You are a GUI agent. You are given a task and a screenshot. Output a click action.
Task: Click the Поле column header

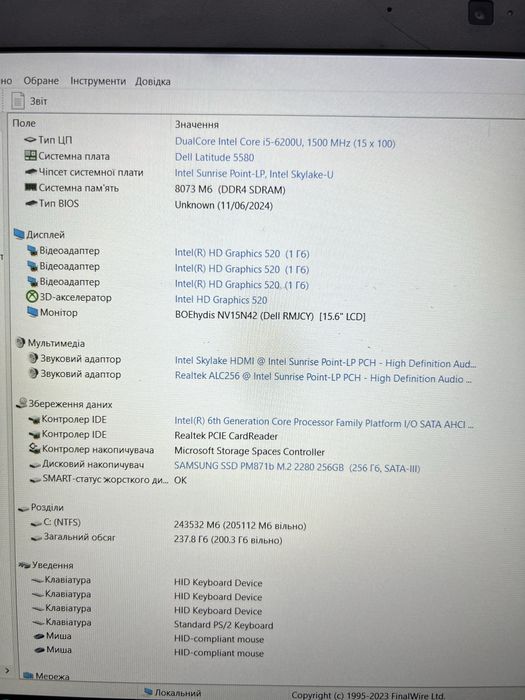point(24,123)
